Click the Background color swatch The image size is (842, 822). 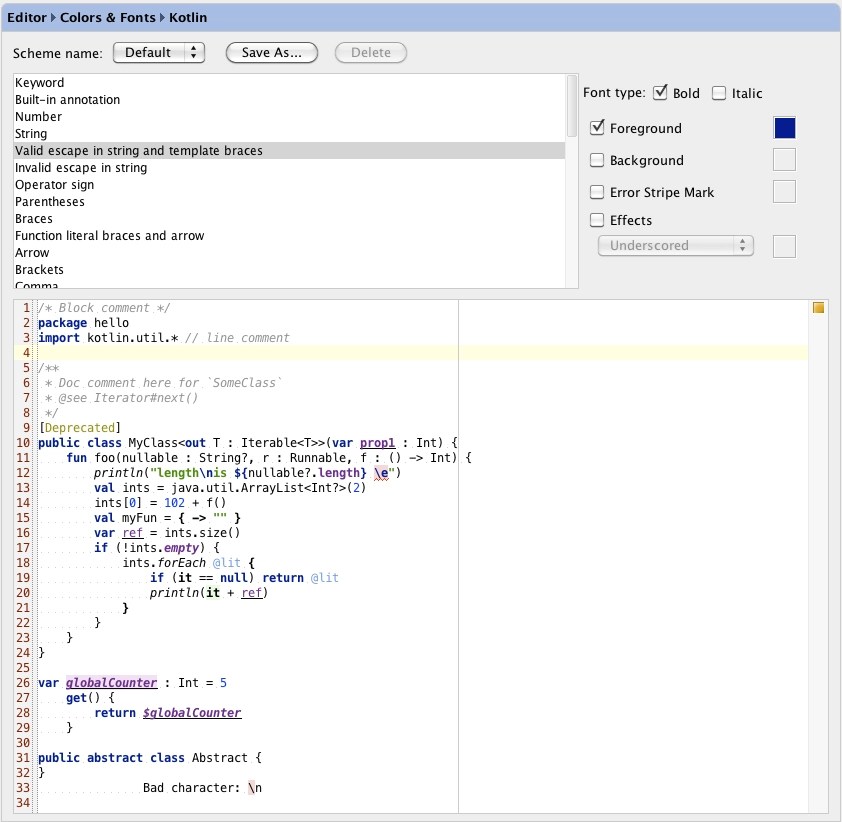[784, 160]
